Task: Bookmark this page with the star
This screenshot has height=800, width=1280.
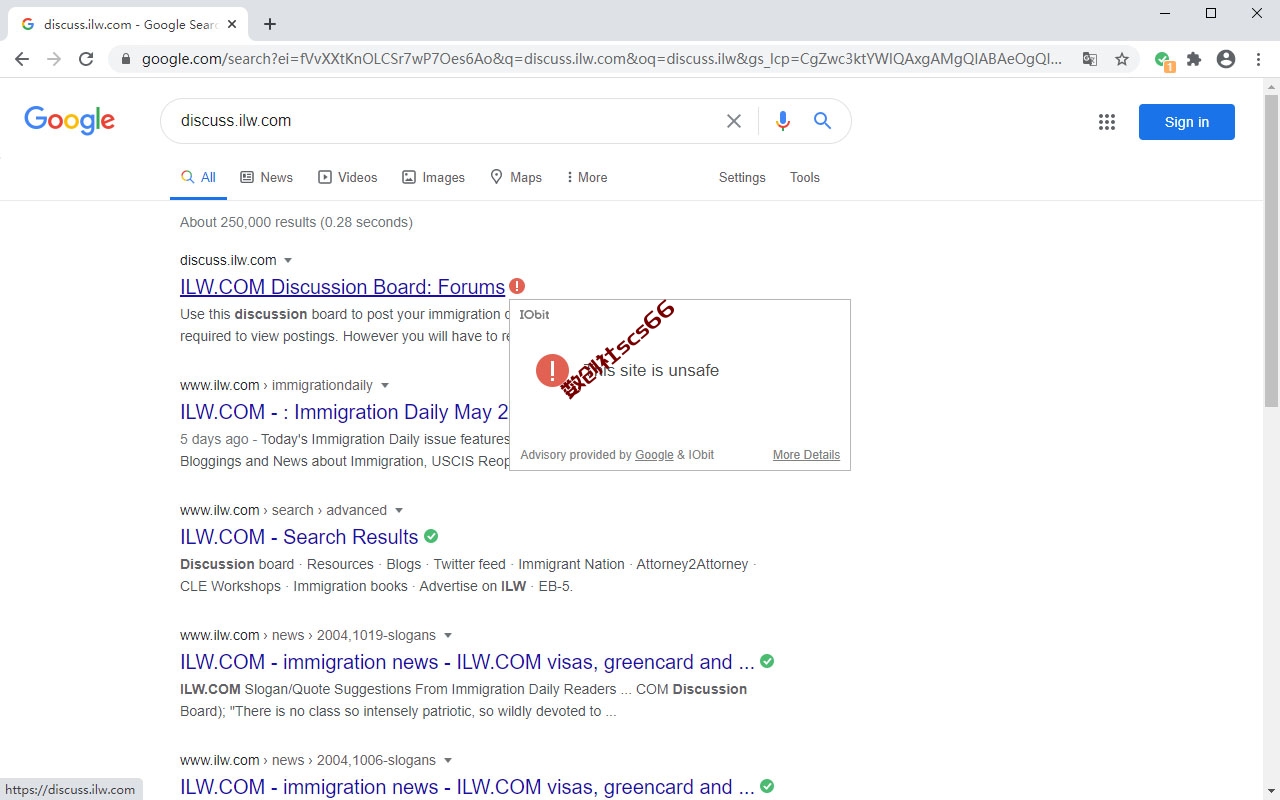Action: click(1122, 59)
